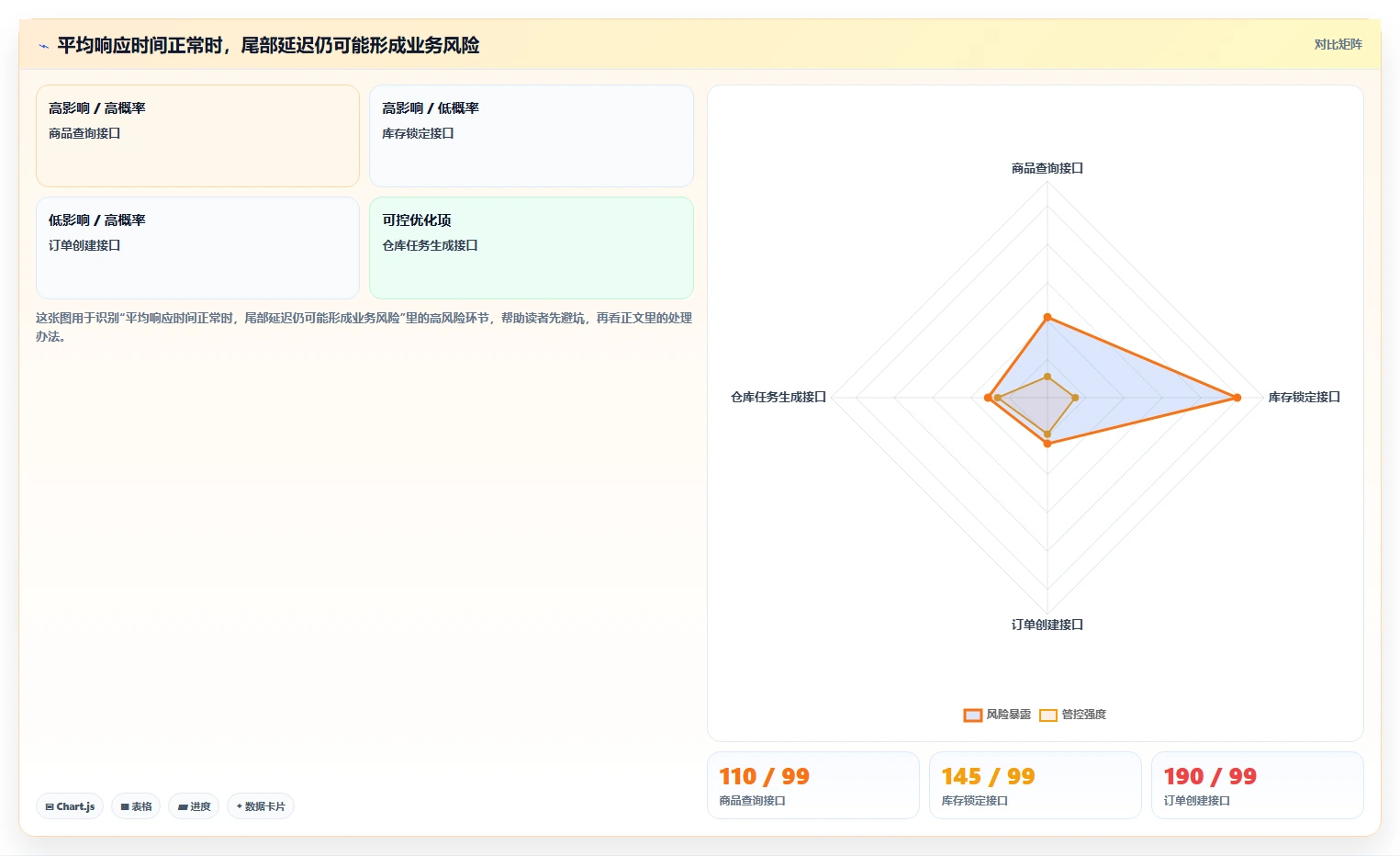Click the 管控强度 legend label
The image size is (1400, 856).
pos(1083,715)
